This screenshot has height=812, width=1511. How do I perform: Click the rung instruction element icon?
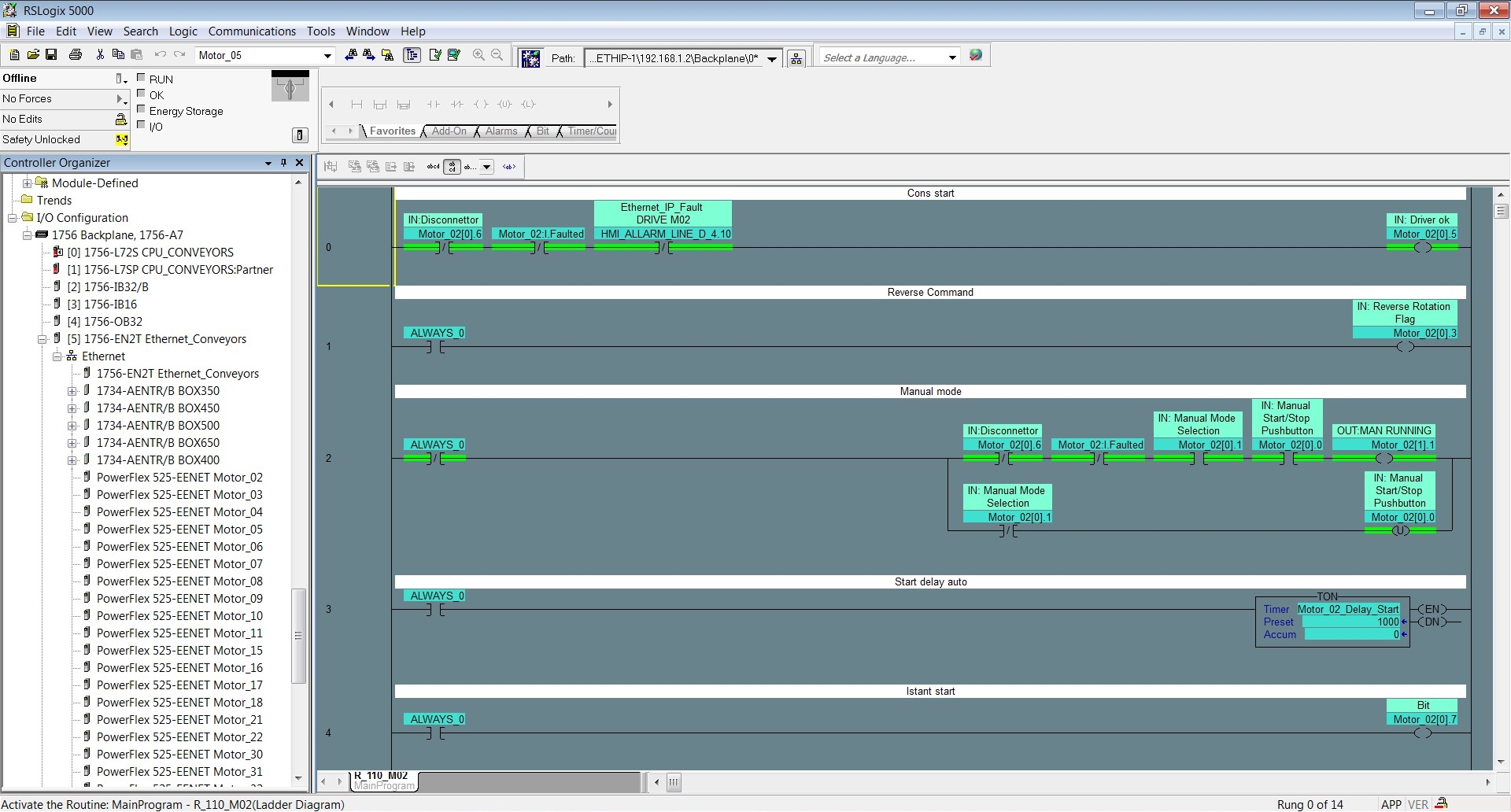[357, 104]
